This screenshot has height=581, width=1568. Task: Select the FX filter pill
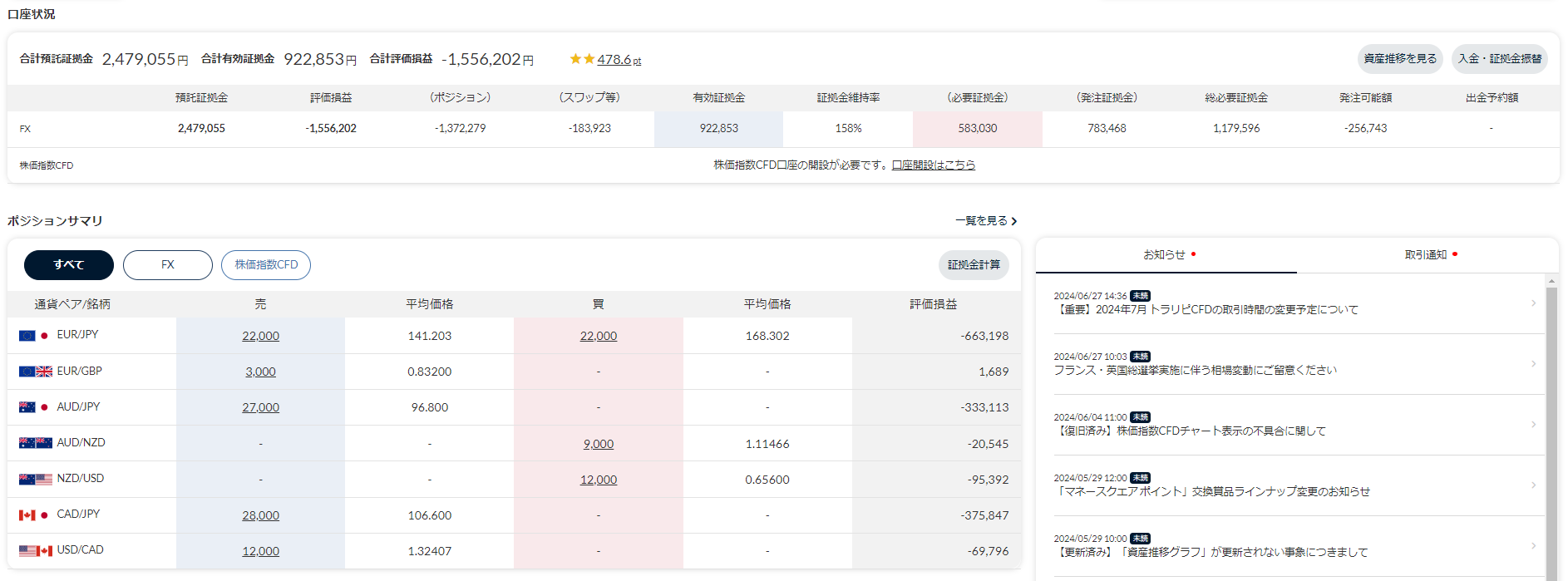[168, 265]
